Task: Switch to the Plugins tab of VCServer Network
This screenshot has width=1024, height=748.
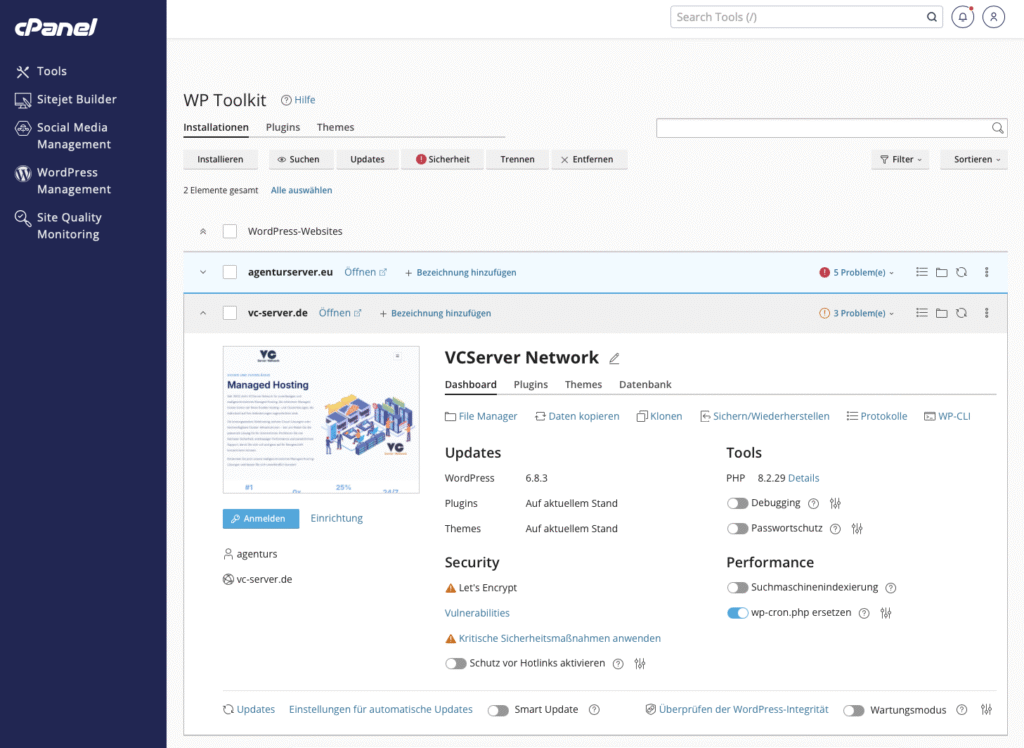Action: pyautogui.click(x=530, y=384)
